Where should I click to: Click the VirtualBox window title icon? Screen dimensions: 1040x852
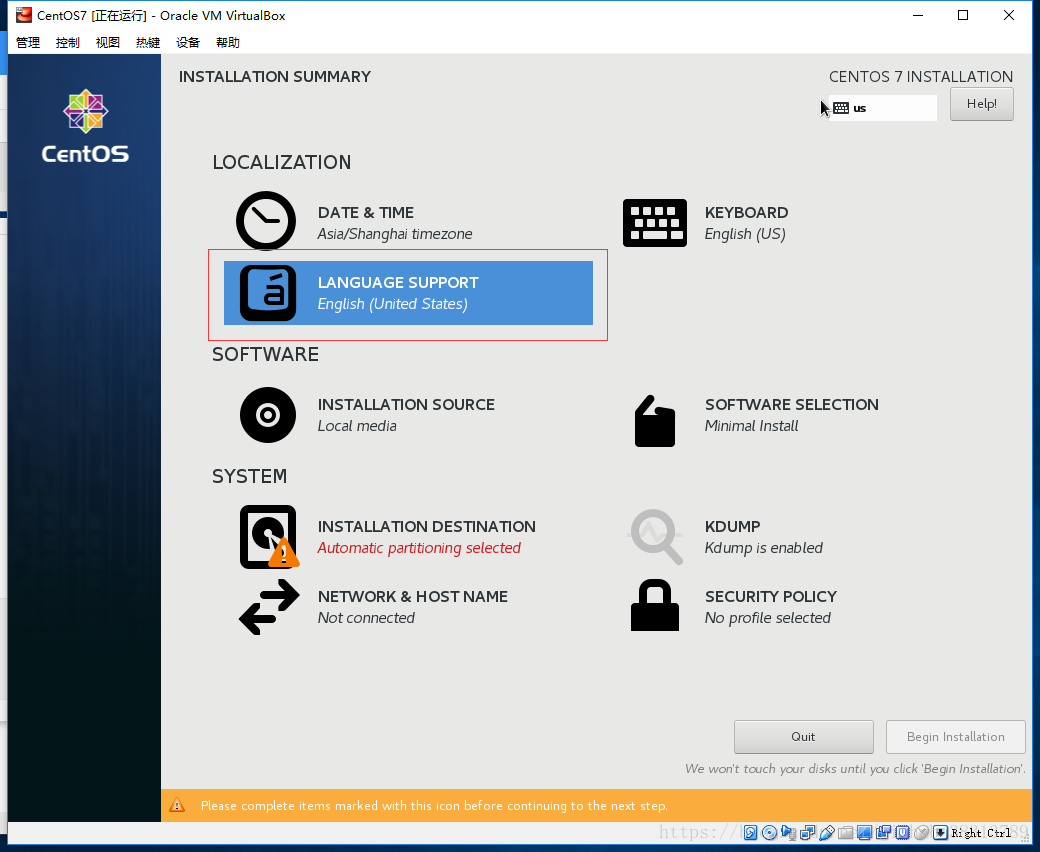click(24, 15)
